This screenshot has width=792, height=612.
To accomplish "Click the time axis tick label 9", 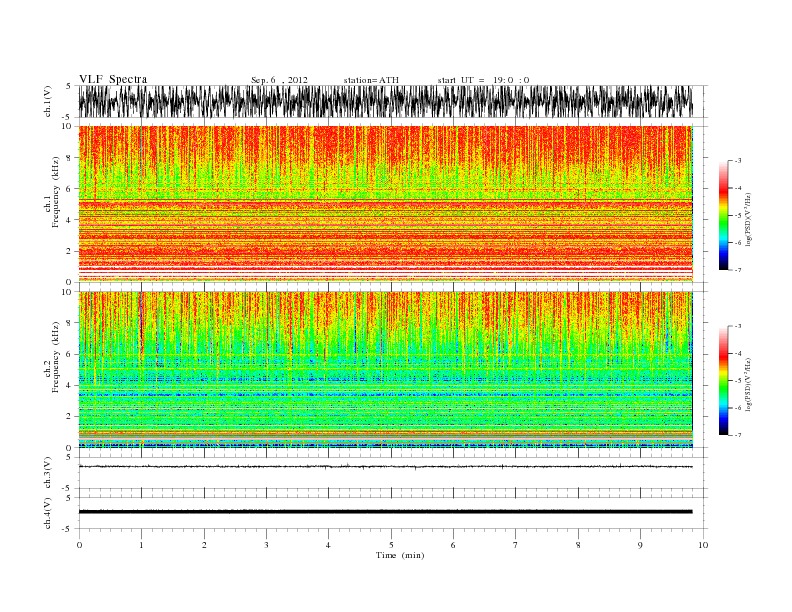I will [x=640, y=545].
